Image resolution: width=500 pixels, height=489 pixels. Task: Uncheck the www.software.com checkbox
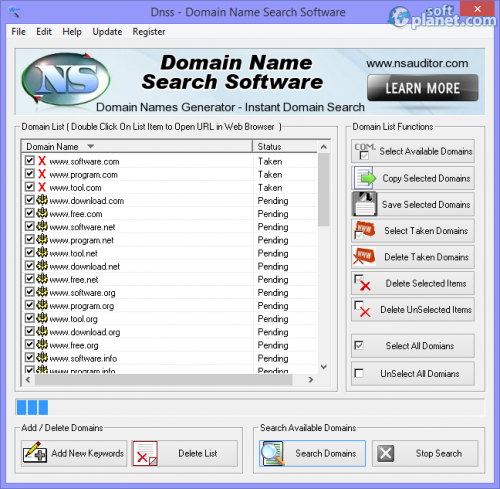(x=30, y=160)
